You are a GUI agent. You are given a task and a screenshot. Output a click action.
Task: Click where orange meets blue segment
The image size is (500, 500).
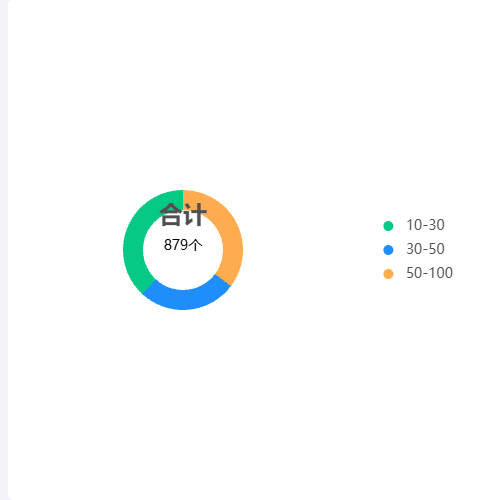point(223,280)
